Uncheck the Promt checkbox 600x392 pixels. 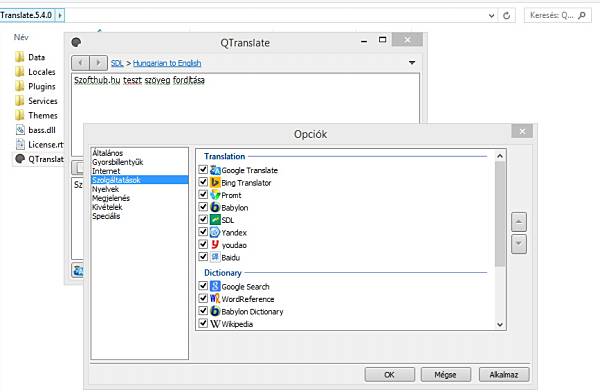point(203,194)
